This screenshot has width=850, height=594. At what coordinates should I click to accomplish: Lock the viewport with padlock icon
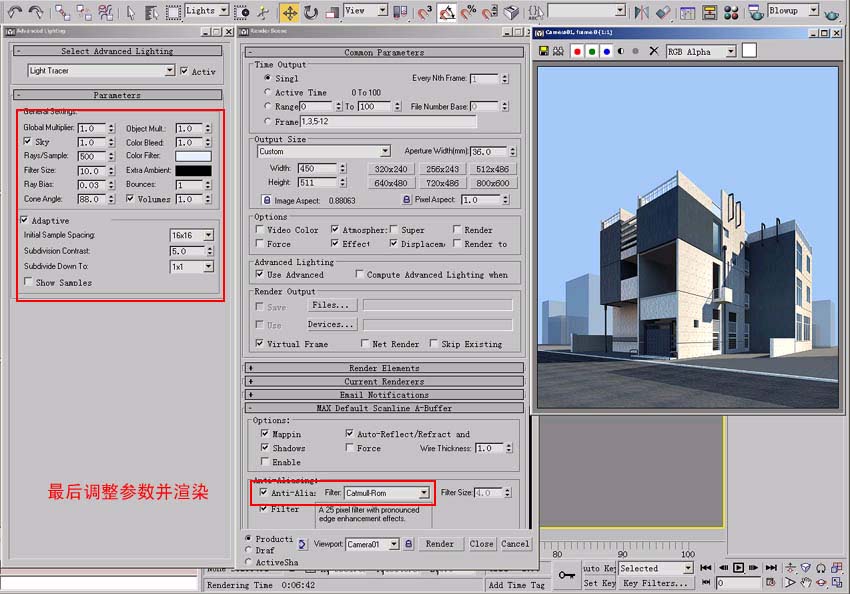coord(408,544)
